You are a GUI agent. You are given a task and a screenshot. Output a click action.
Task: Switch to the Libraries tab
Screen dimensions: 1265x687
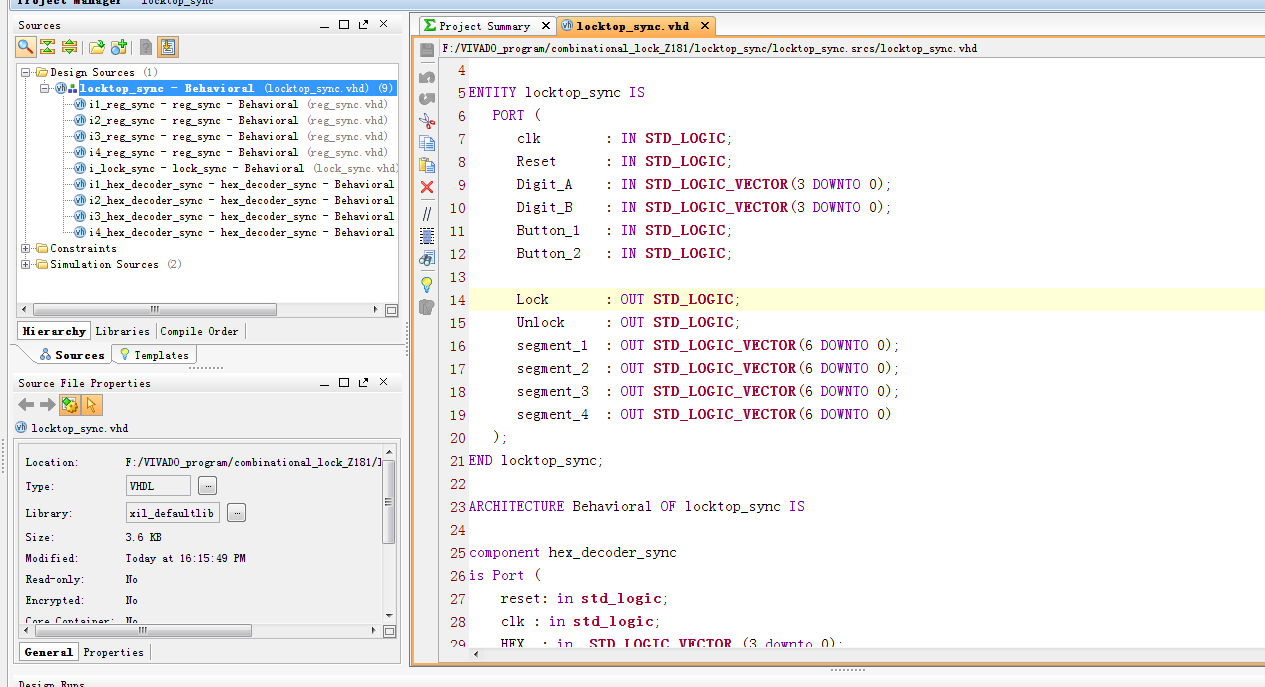[122, 331]
